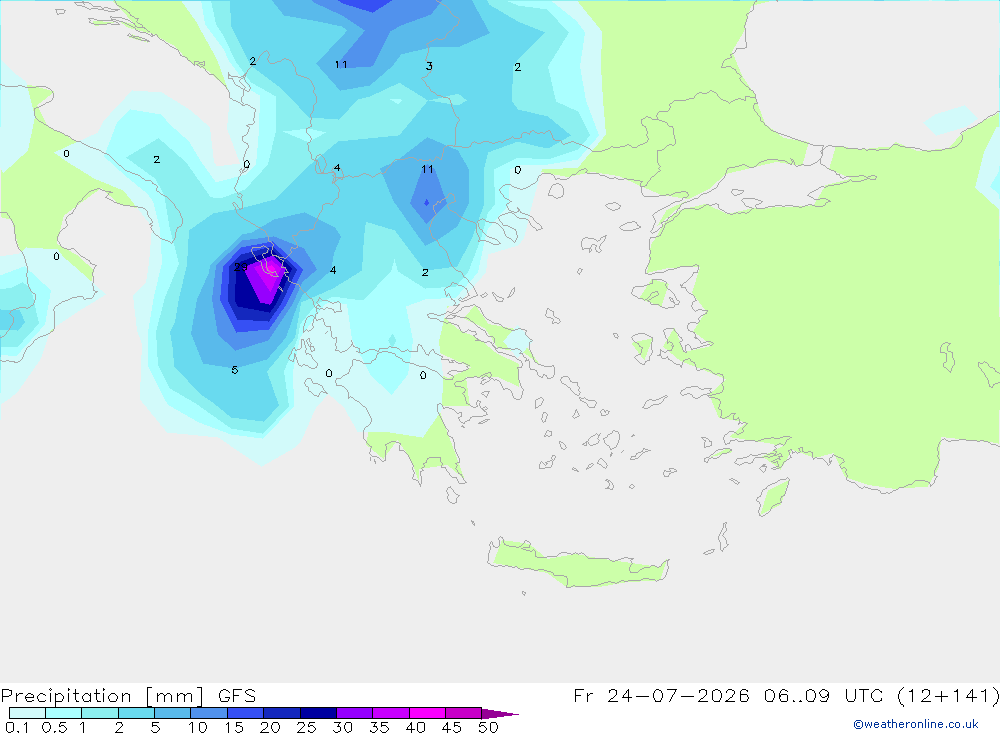Image resolution: width=1000 pixels, height=733 pixels.
Task: Select the 35–40 mm legend color box
Action: [x=390, y=713]
